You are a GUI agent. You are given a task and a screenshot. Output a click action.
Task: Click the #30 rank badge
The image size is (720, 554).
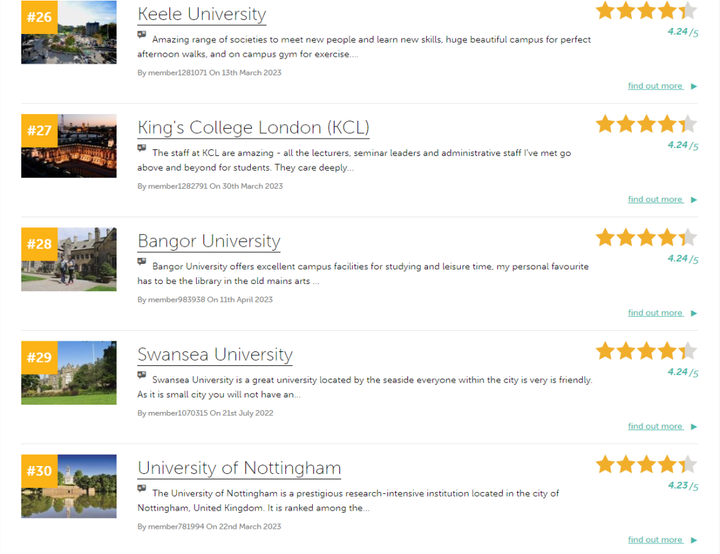39,471
